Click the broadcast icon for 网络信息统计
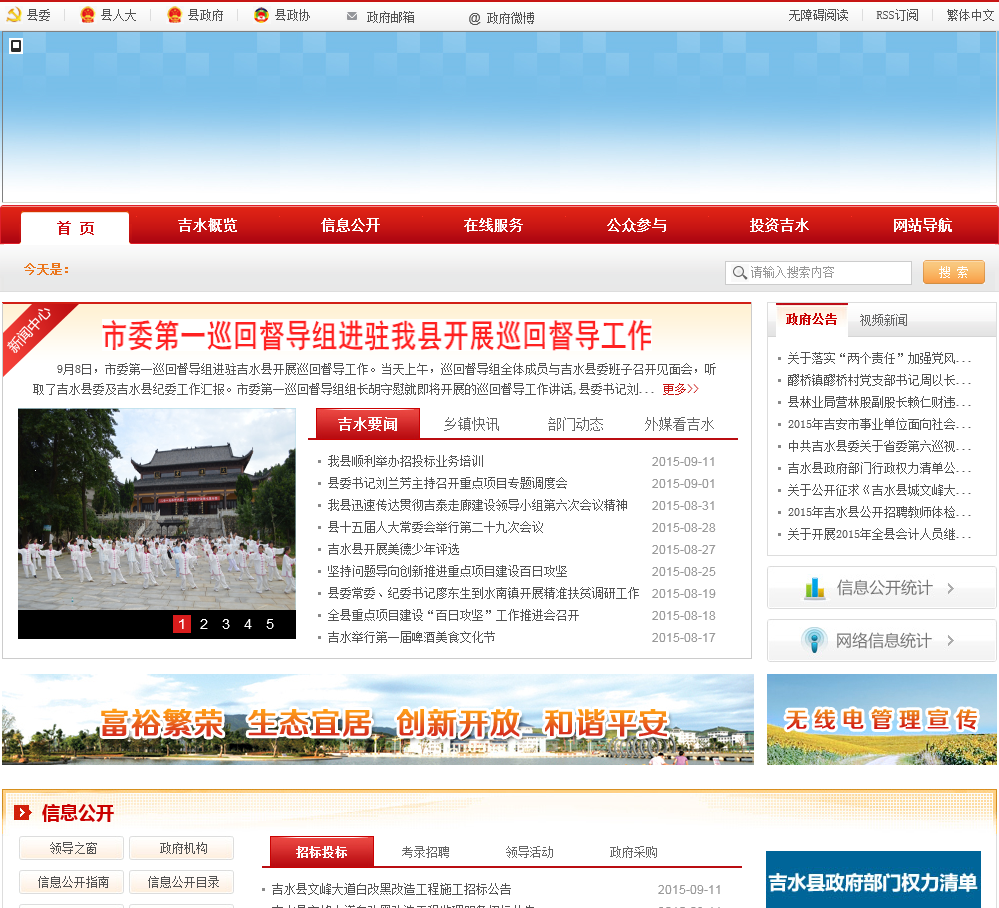This screenshot has height=908, width=999. click(814, 640)
